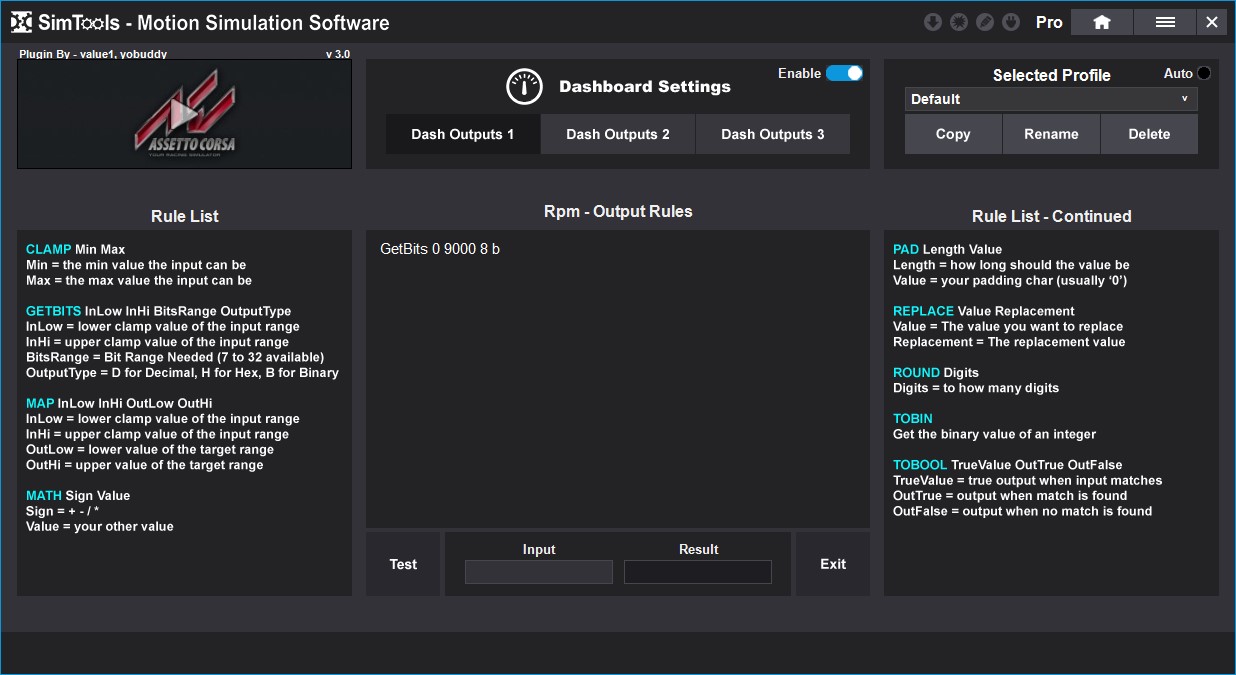Image resolution: width=1236 pixels, height=675 pixels.
Task: Close the SimTools window
Action: pos(1212,22)
